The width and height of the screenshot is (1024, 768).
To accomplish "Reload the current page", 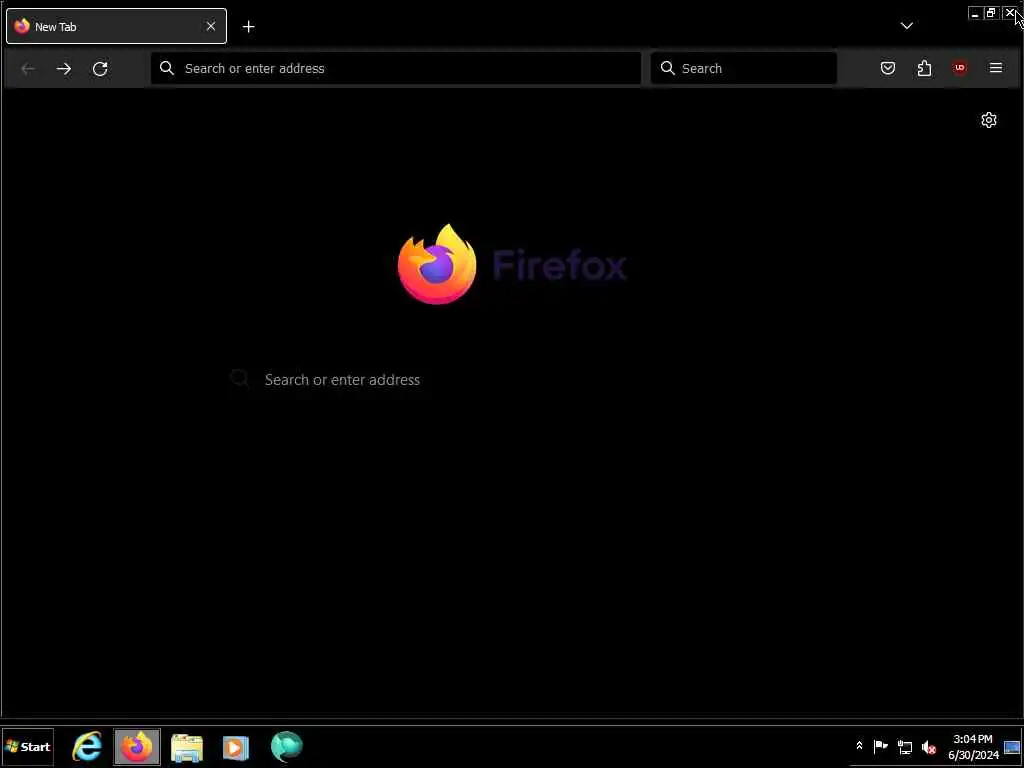I will coord(100,69).
